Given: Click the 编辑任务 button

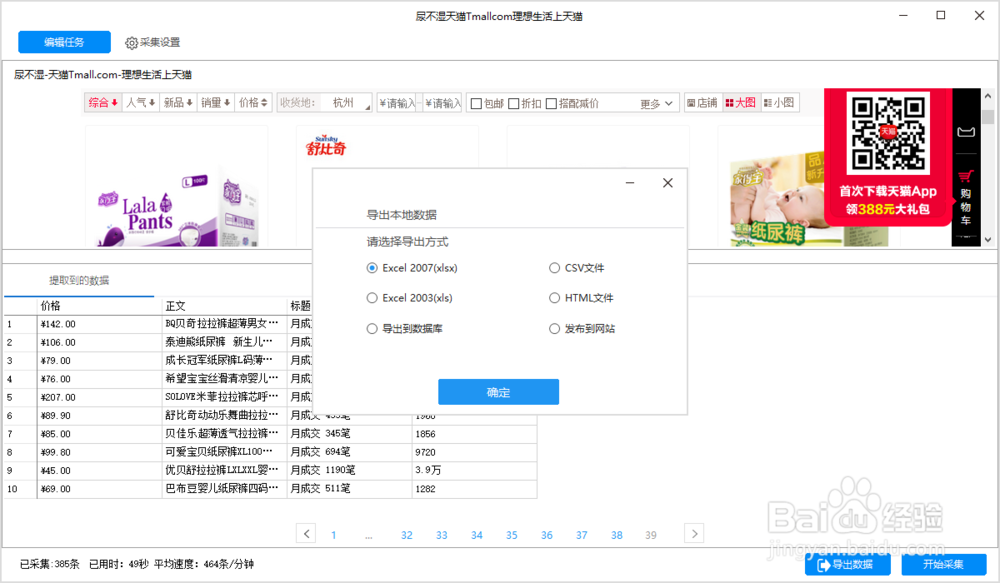Looking at the screenshot, I should (64, 42).
